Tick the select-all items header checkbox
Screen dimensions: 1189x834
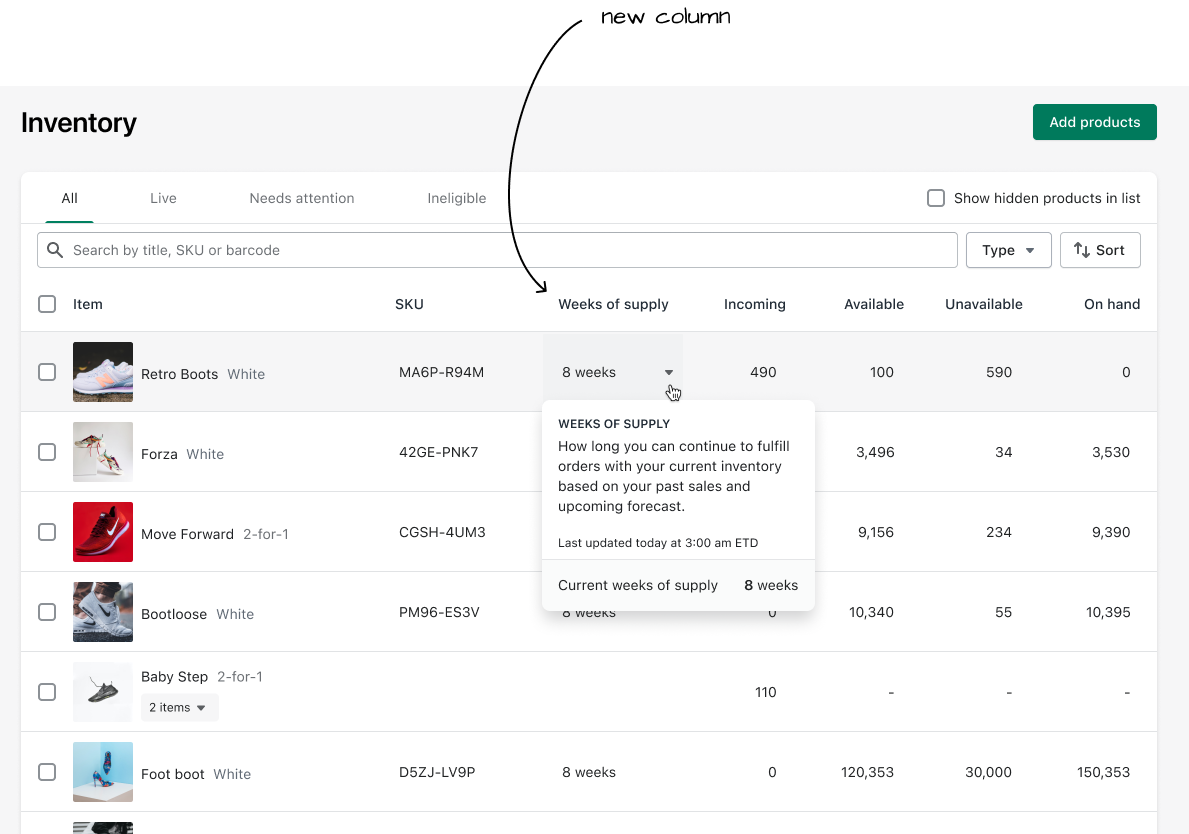(x=47, y=304)
